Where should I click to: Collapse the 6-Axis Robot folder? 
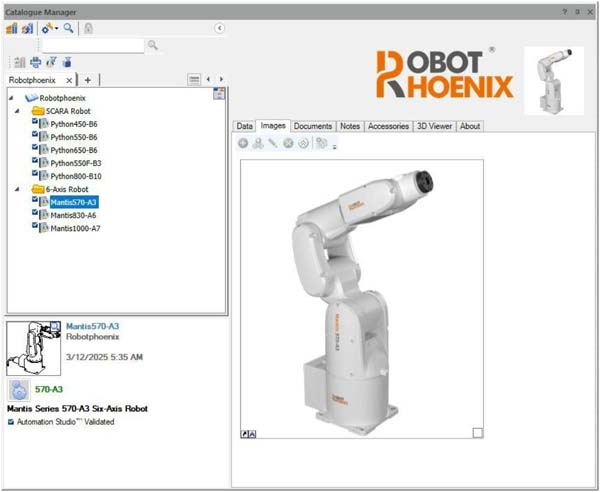coord(17,189)
